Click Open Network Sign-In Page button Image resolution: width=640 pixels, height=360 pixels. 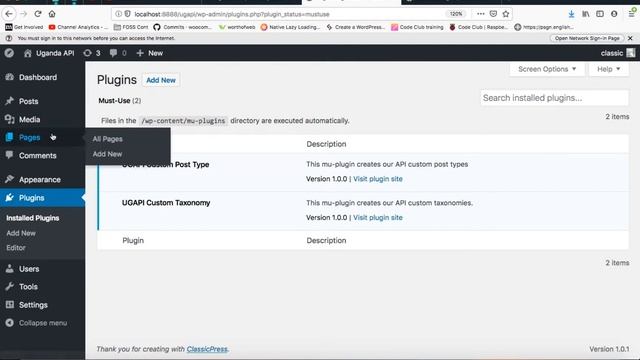[x=587, y=38]
